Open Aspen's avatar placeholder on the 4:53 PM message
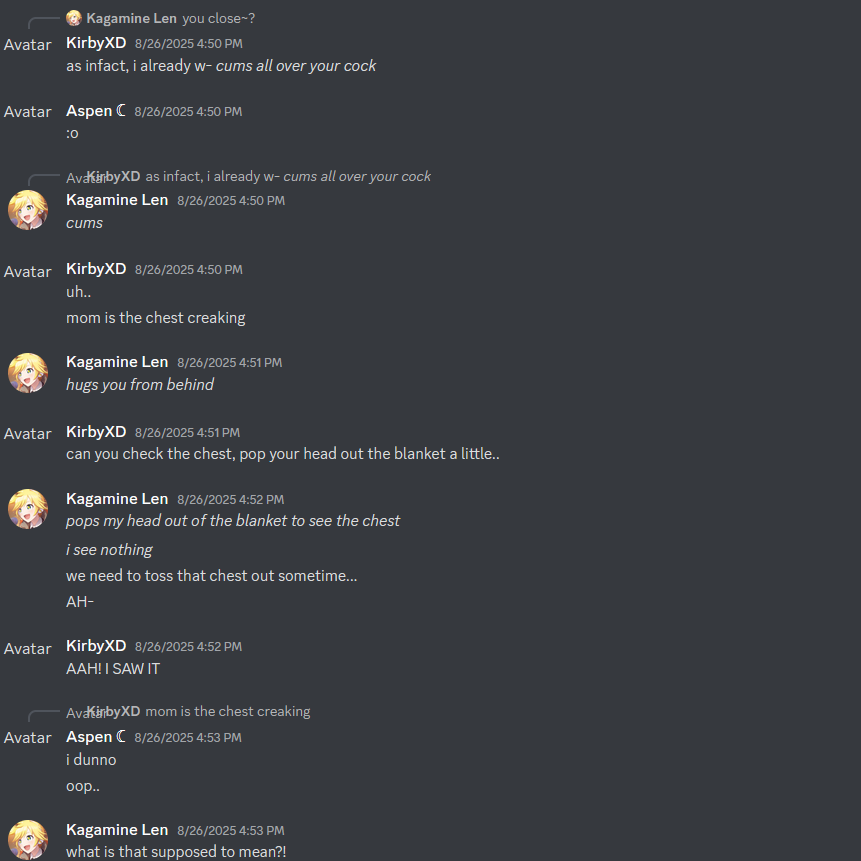 (27, 737)
